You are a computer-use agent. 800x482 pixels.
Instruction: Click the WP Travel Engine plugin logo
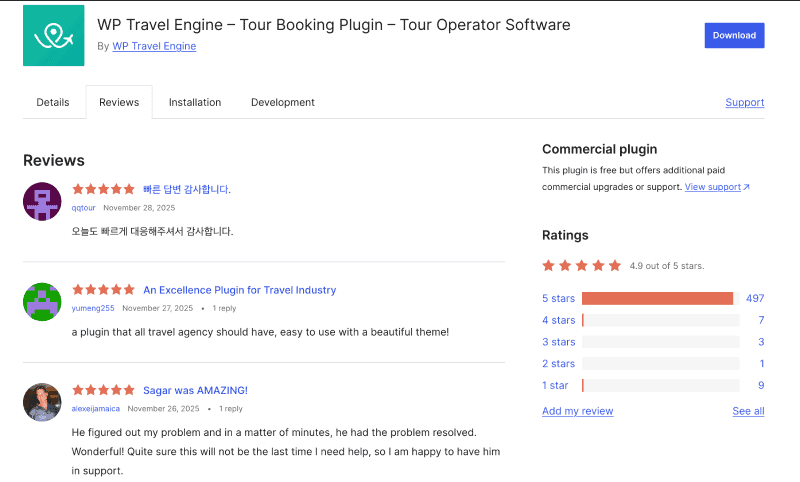(54, 35)
